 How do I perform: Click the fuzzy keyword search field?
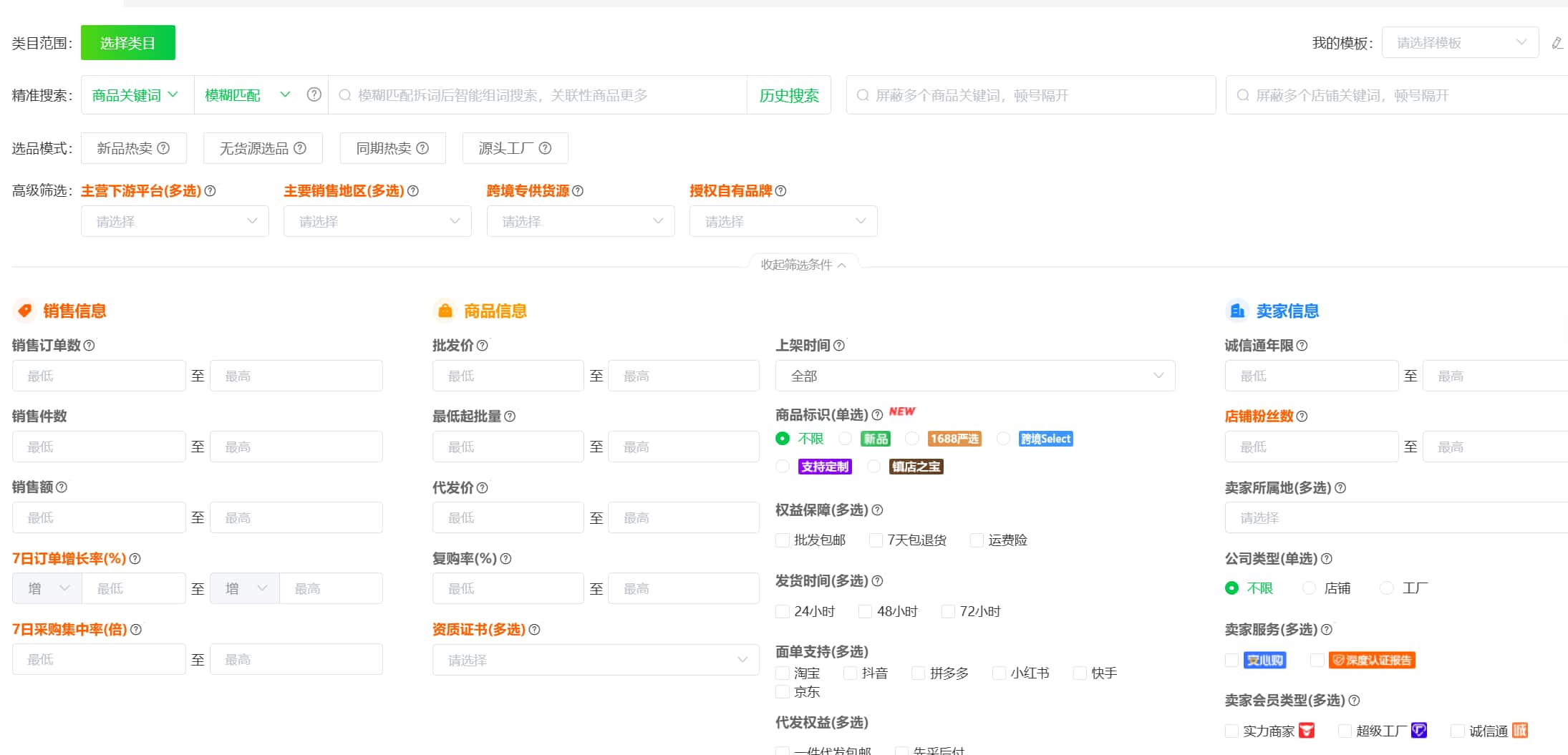point(537,95)
